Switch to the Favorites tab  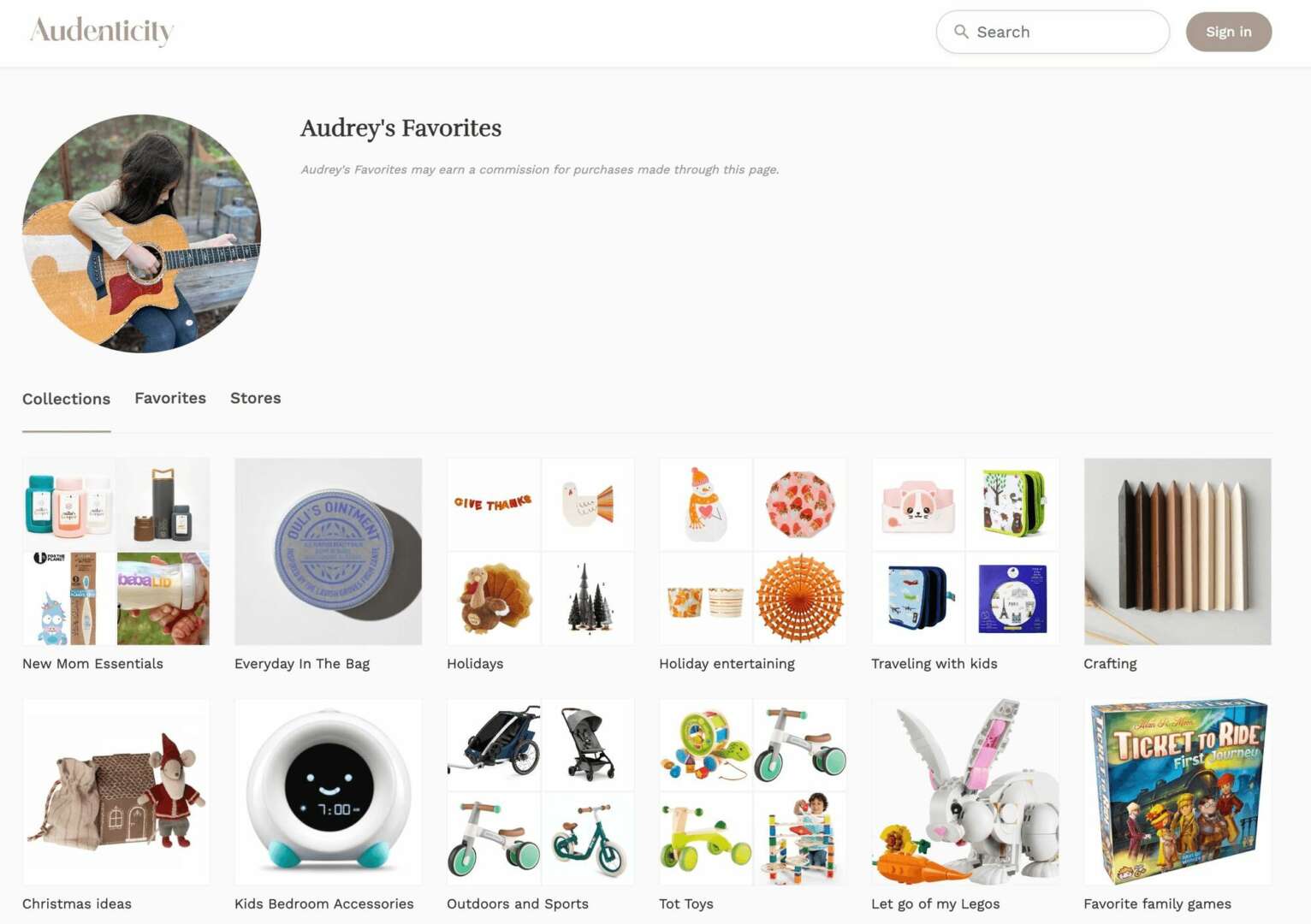(170, 398)
